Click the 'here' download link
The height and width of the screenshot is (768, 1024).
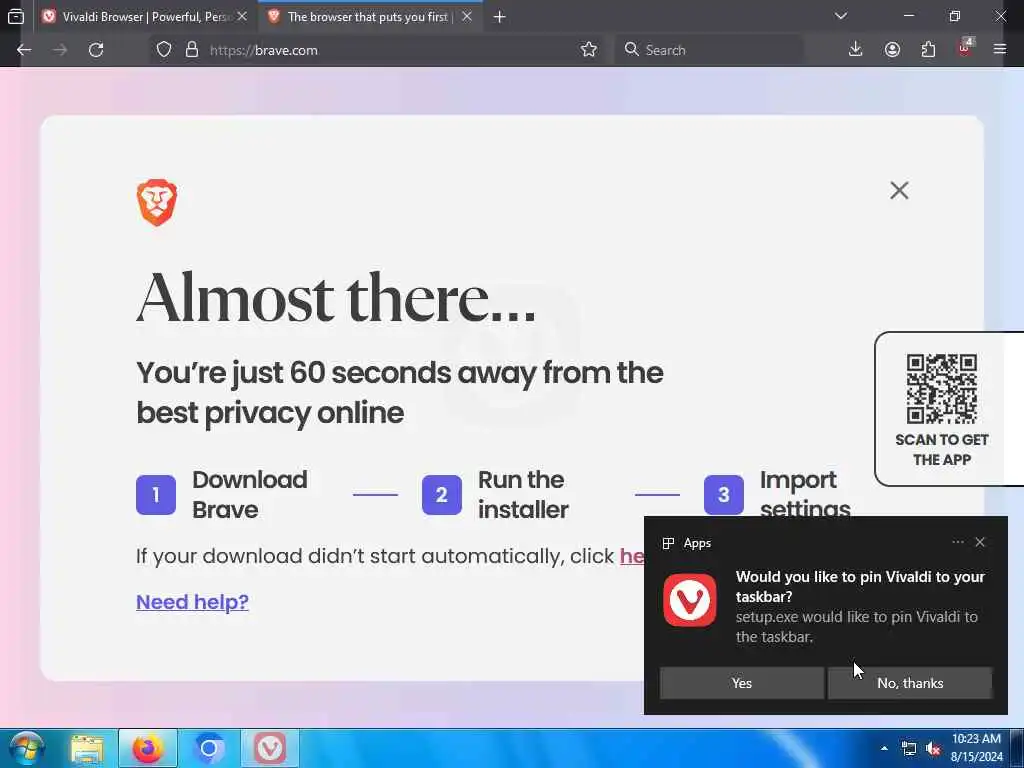[632, 556]
